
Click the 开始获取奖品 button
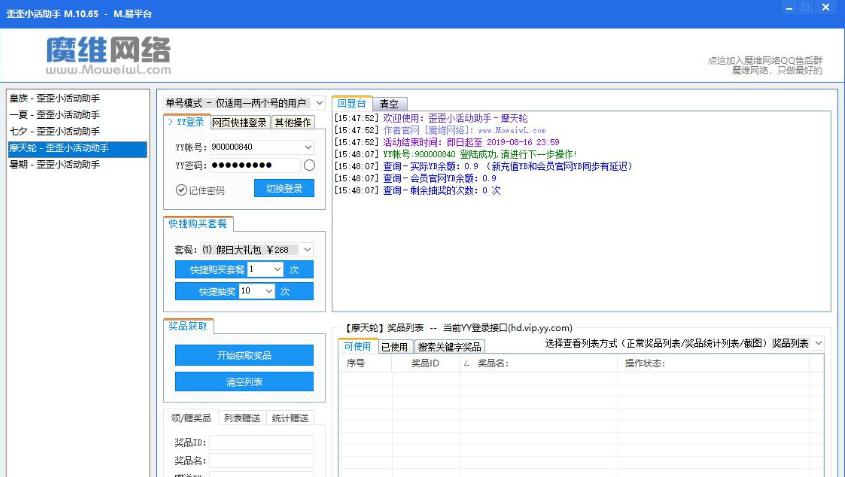(x=244, y=355)
